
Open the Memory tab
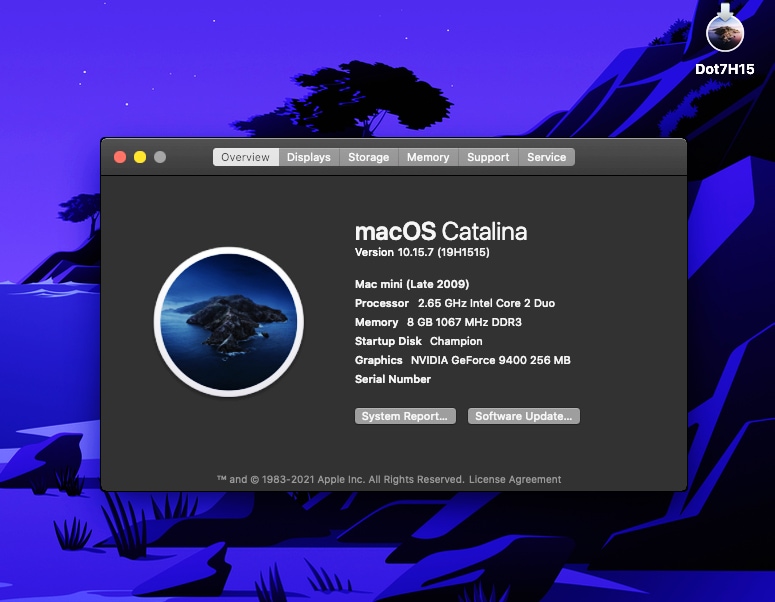coord(428,157)
